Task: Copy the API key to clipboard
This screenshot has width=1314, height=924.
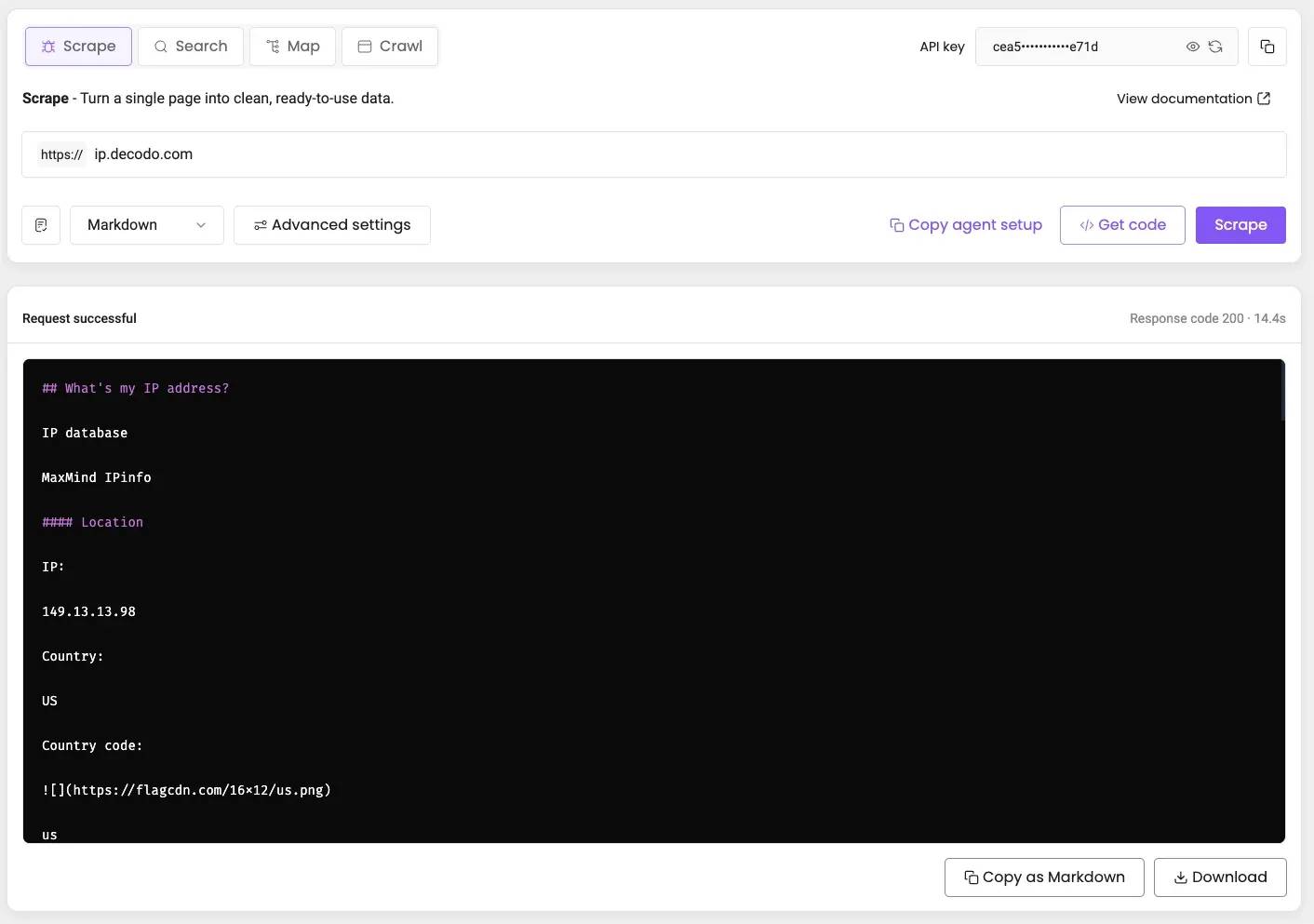Action: 1267,47
